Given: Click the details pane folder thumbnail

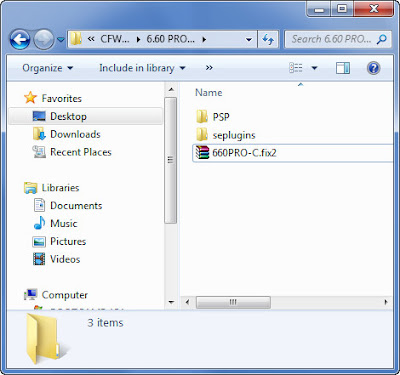Looking at the screenshot, I should click(43, 339).
